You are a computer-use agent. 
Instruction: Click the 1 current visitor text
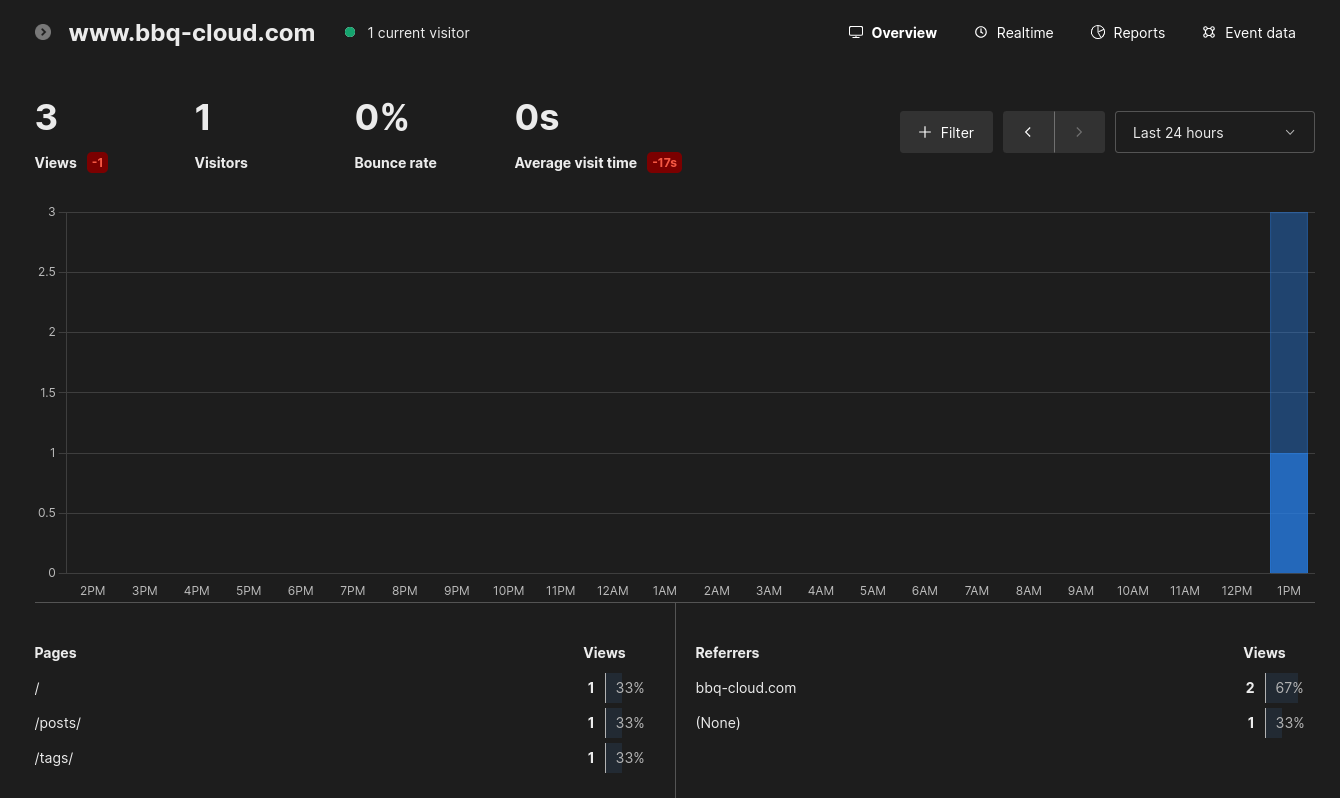click(x=418, y=33)
